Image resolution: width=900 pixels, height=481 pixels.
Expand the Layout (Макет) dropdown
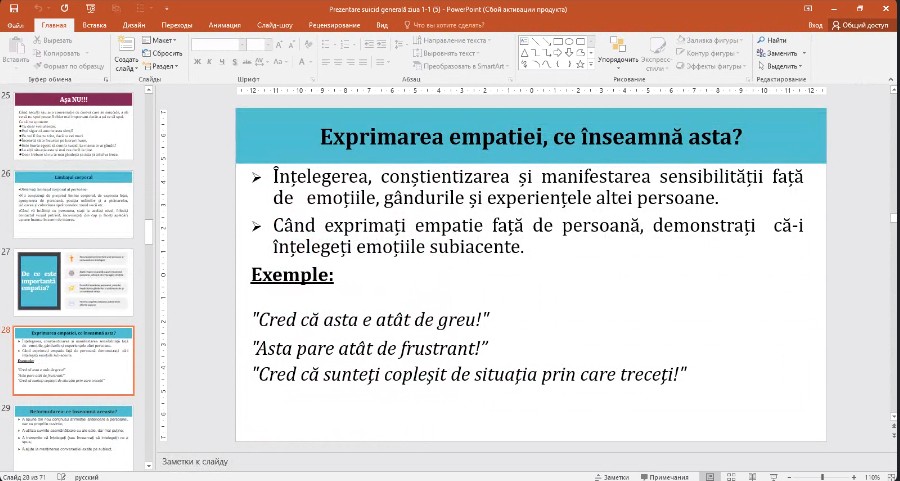pyautogui.click(x=163, y=40)
